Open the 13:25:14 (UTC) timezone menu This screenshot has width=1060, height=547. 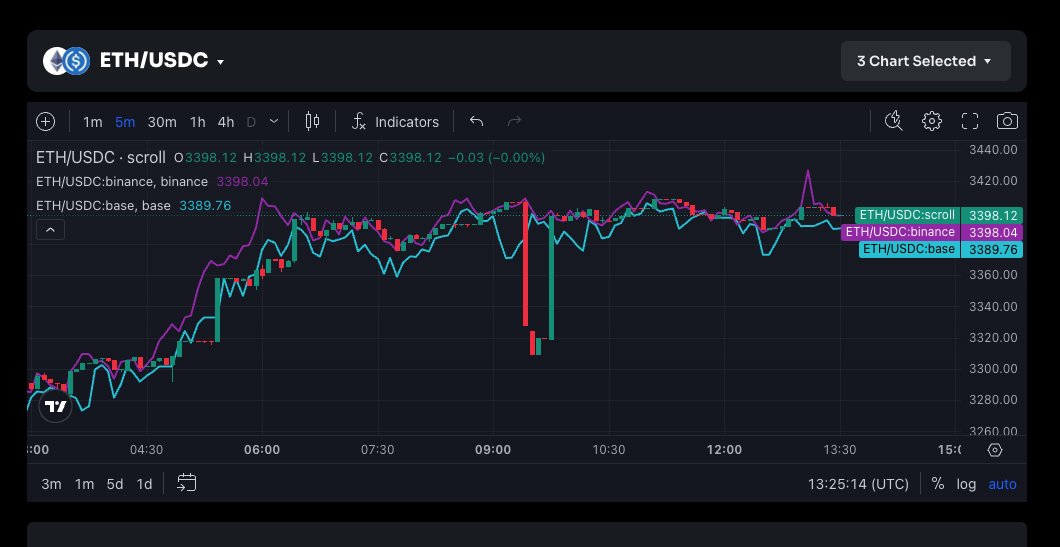(859, 484)
